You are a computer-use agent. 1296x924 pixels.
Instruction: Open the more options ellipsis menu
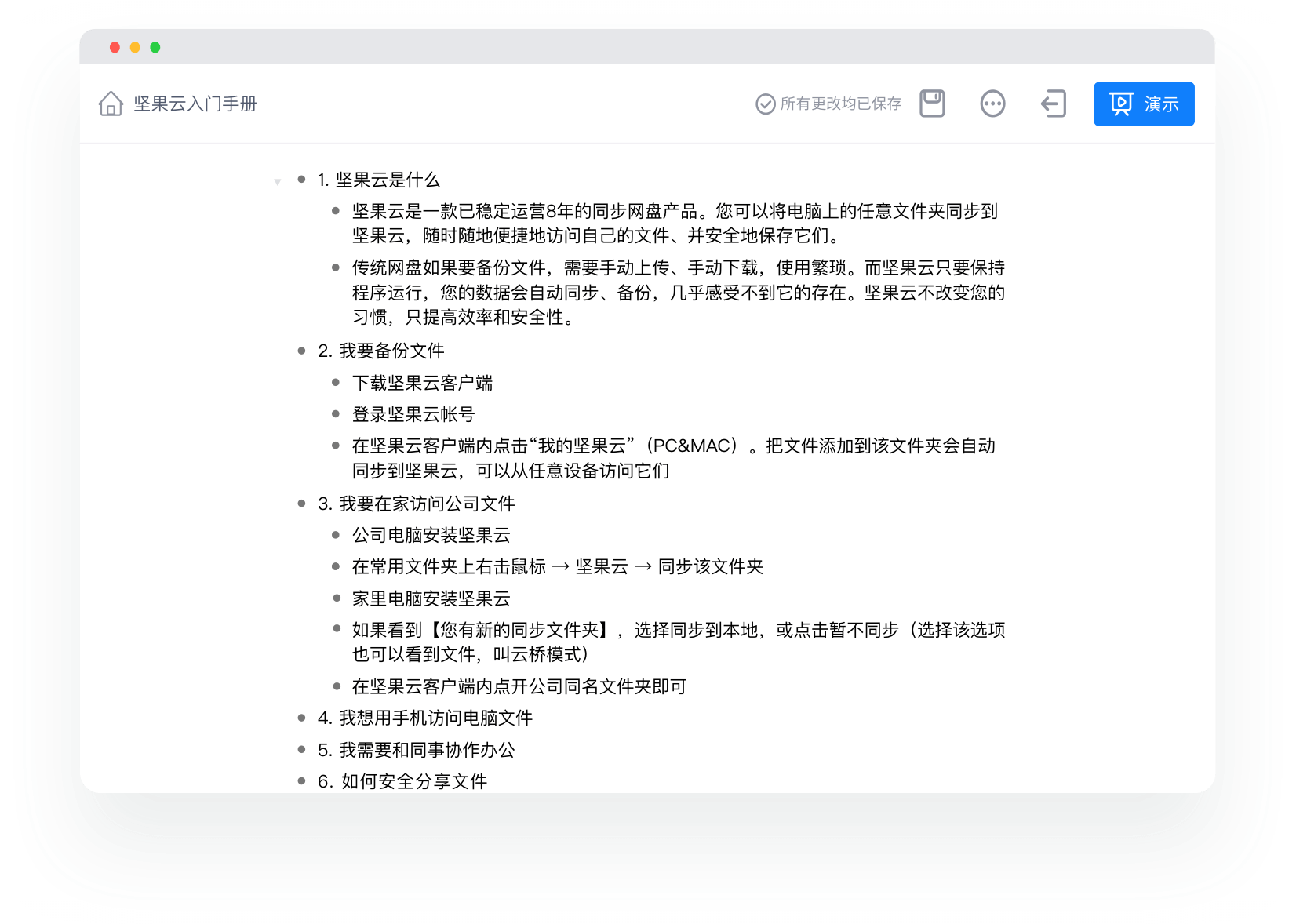click(992, 104)
